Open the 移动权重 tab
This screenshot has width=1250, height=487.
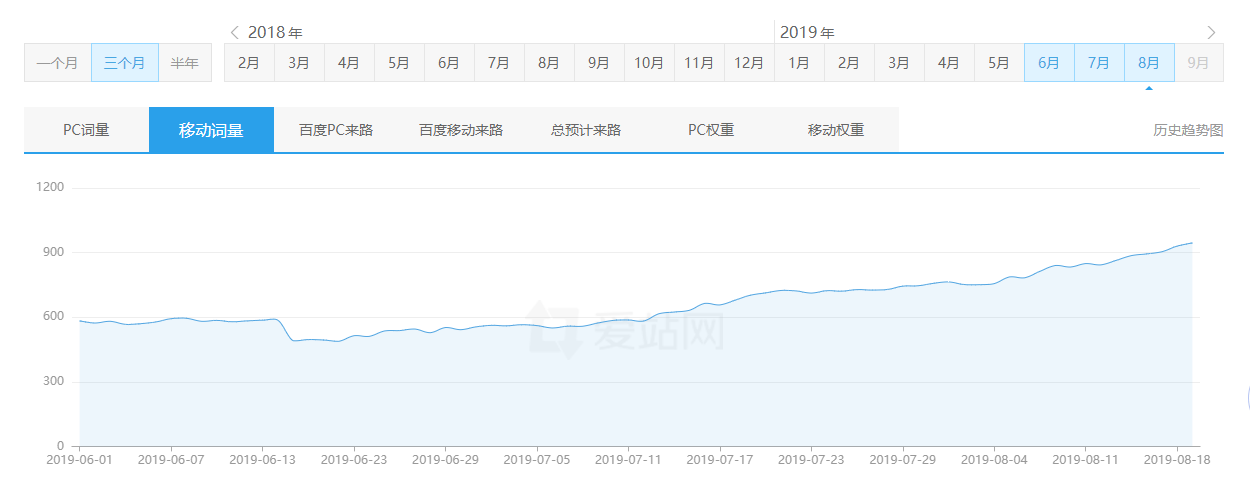coord(836,130)
